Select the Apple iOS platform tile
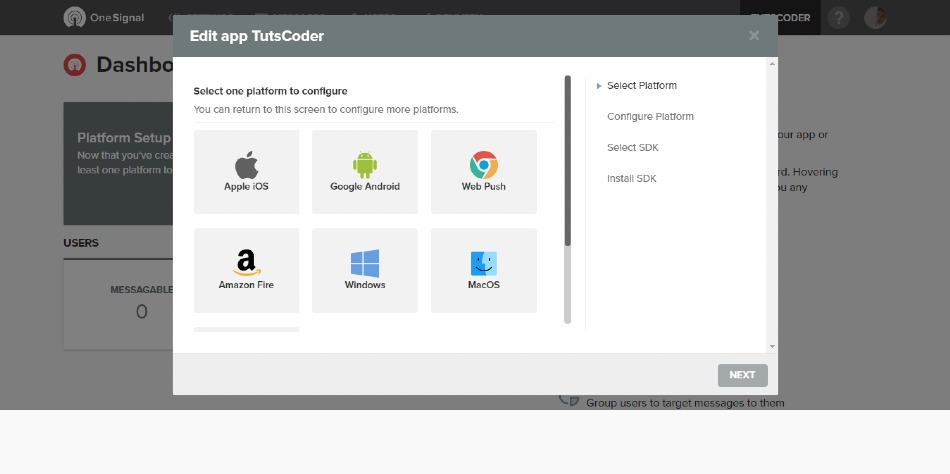Image resolution: width=950 pixels, height=474 pixels. coord(246,172)
